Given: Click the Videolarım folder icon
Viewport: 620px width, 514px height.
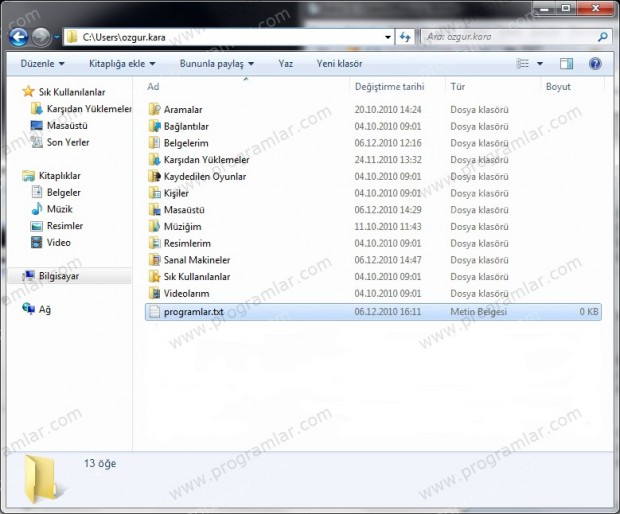Looking at the screenshot, I should (154, 293).
